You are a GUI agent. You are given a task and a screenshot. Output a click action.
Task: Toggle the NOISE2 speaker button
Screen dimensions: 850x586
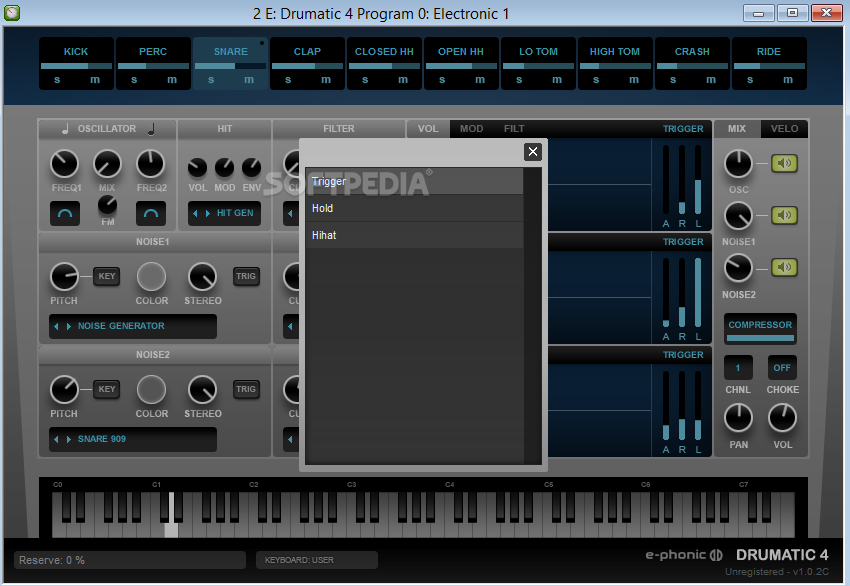(x=784, y=267)
